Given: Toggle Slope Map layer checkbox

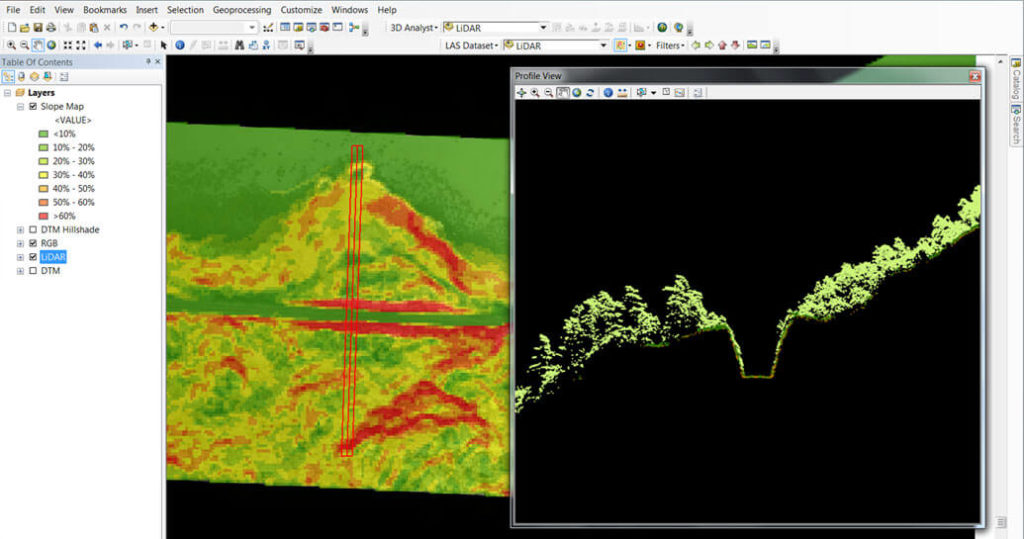Looking at the screenshot, I should [33, 106].
